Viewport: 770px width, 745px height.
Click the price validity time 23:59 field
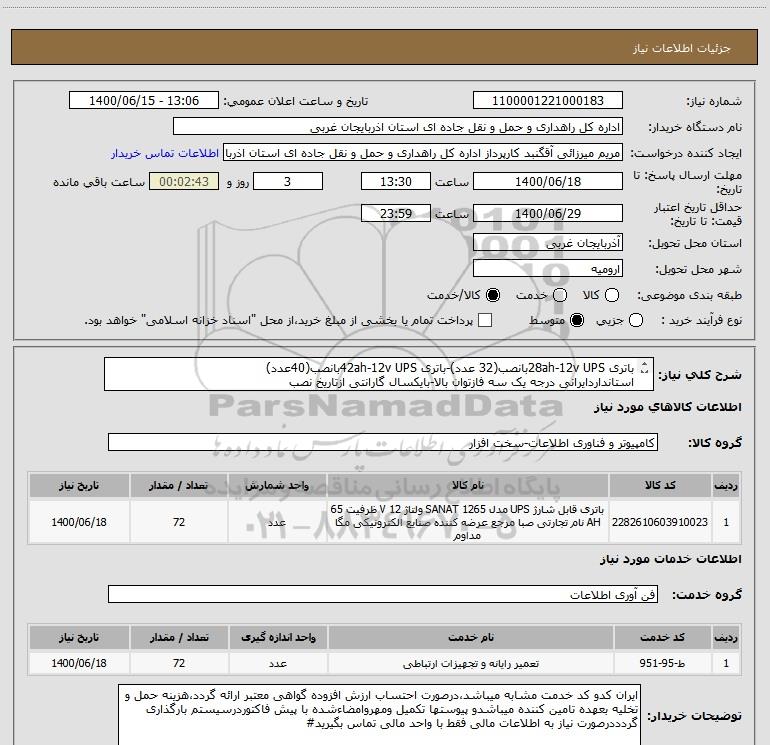point(396,214)
